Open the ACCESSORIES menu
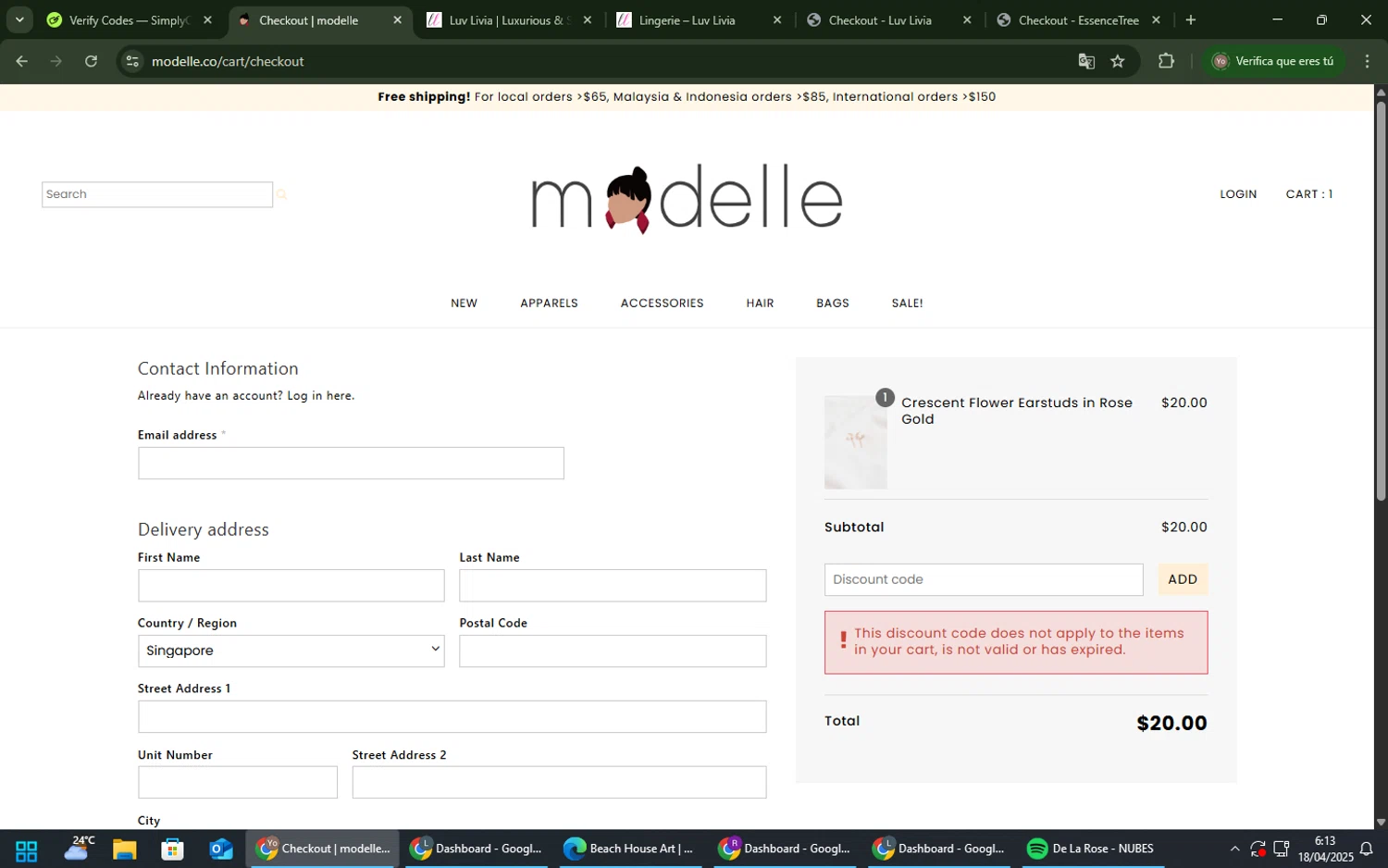 coord(662,304)
